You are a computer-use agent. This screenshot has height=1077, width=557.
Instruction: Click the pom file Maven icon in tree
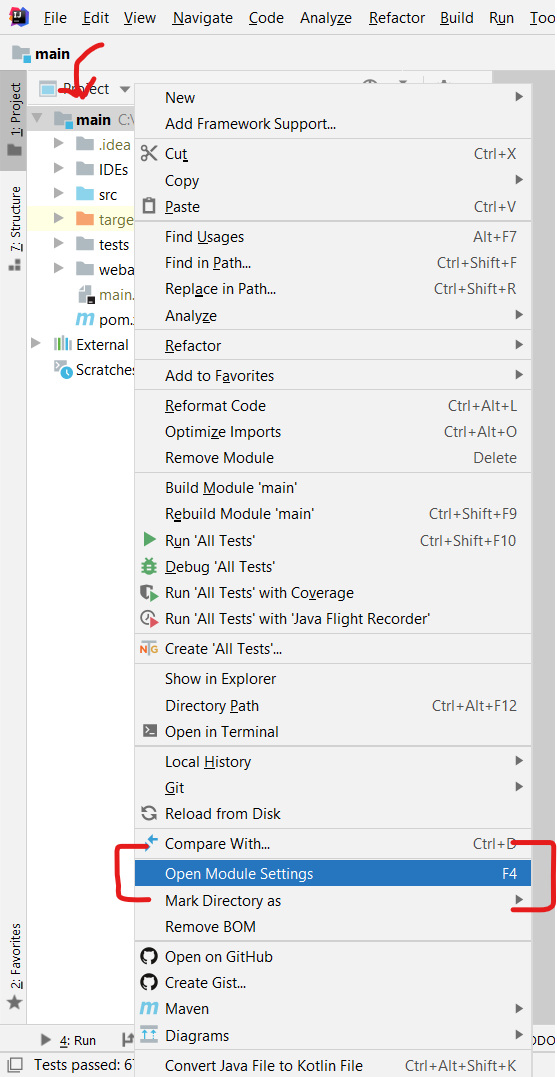coord(84,319)
